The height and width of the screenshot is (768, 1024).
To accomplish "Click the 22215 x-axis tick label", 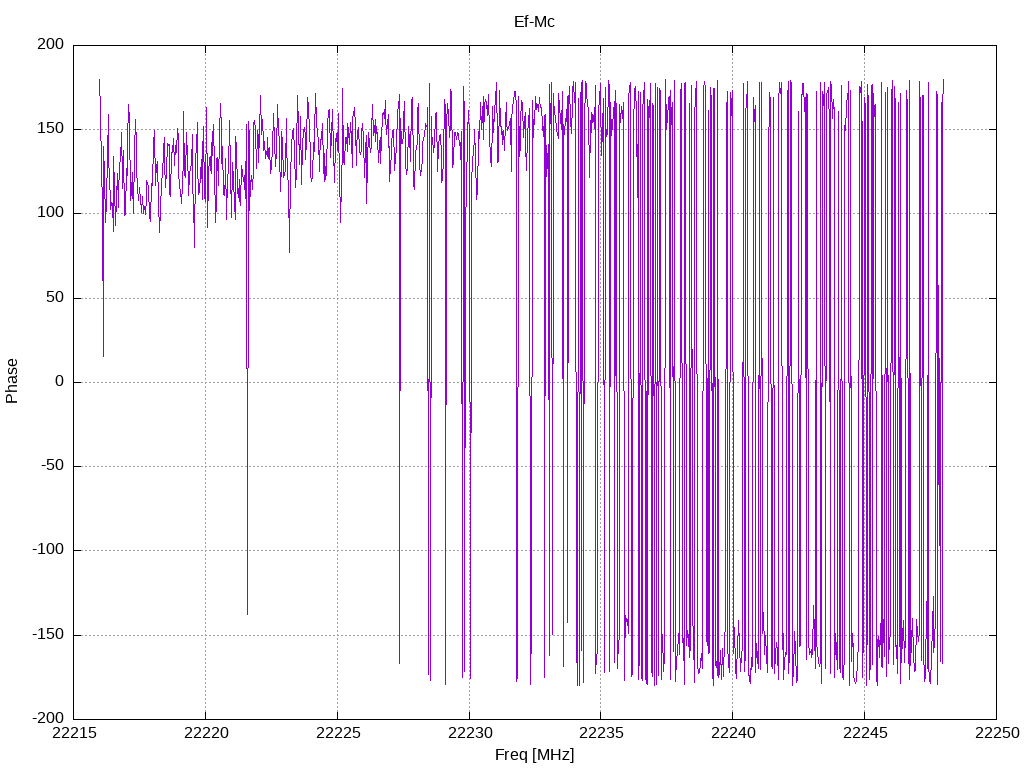I will click(x=74, y=733).
